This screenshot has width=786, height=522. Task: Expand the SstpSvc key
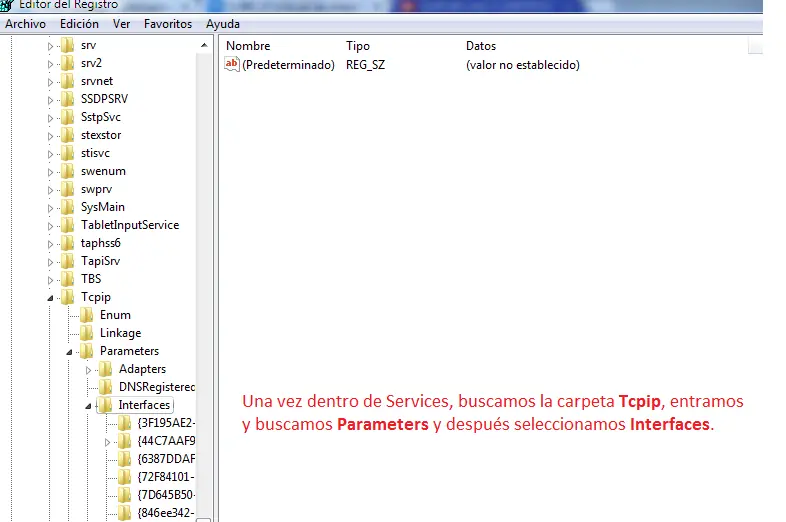point(50,118)
